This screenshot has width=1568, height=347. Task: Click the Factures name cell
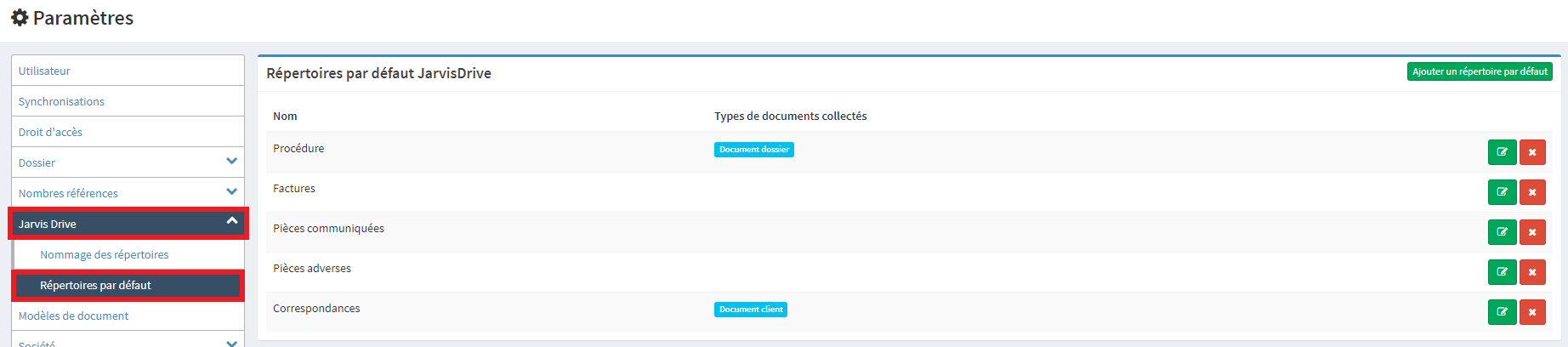[x=294, y=188]
